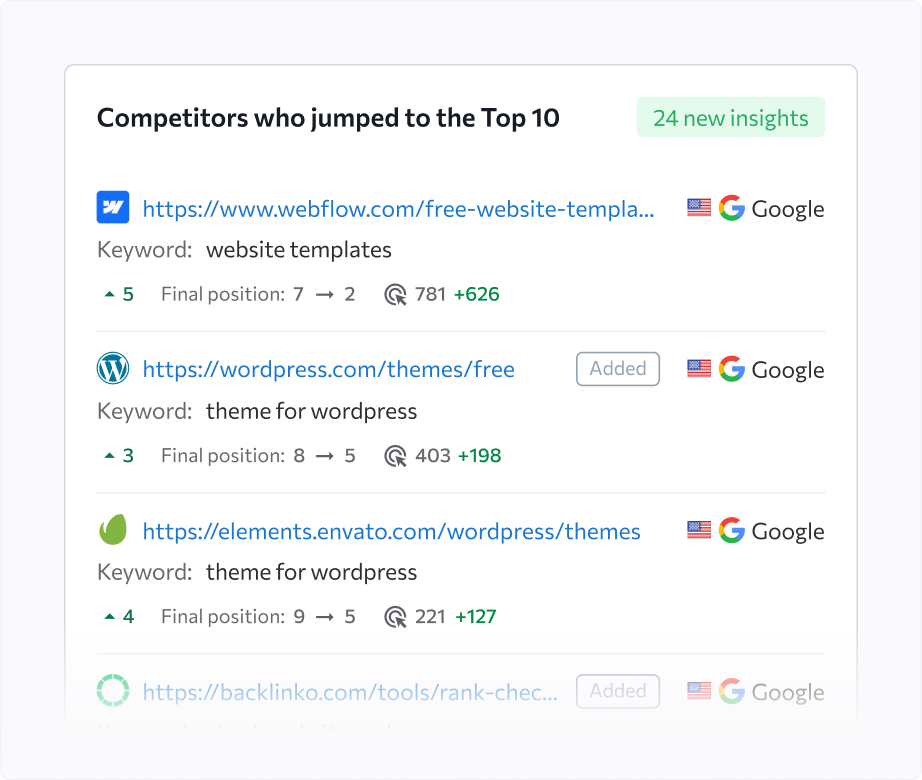Click the clicks cursor icon next to 403
This screenshot has width=922, height=780.
[396, 456]
